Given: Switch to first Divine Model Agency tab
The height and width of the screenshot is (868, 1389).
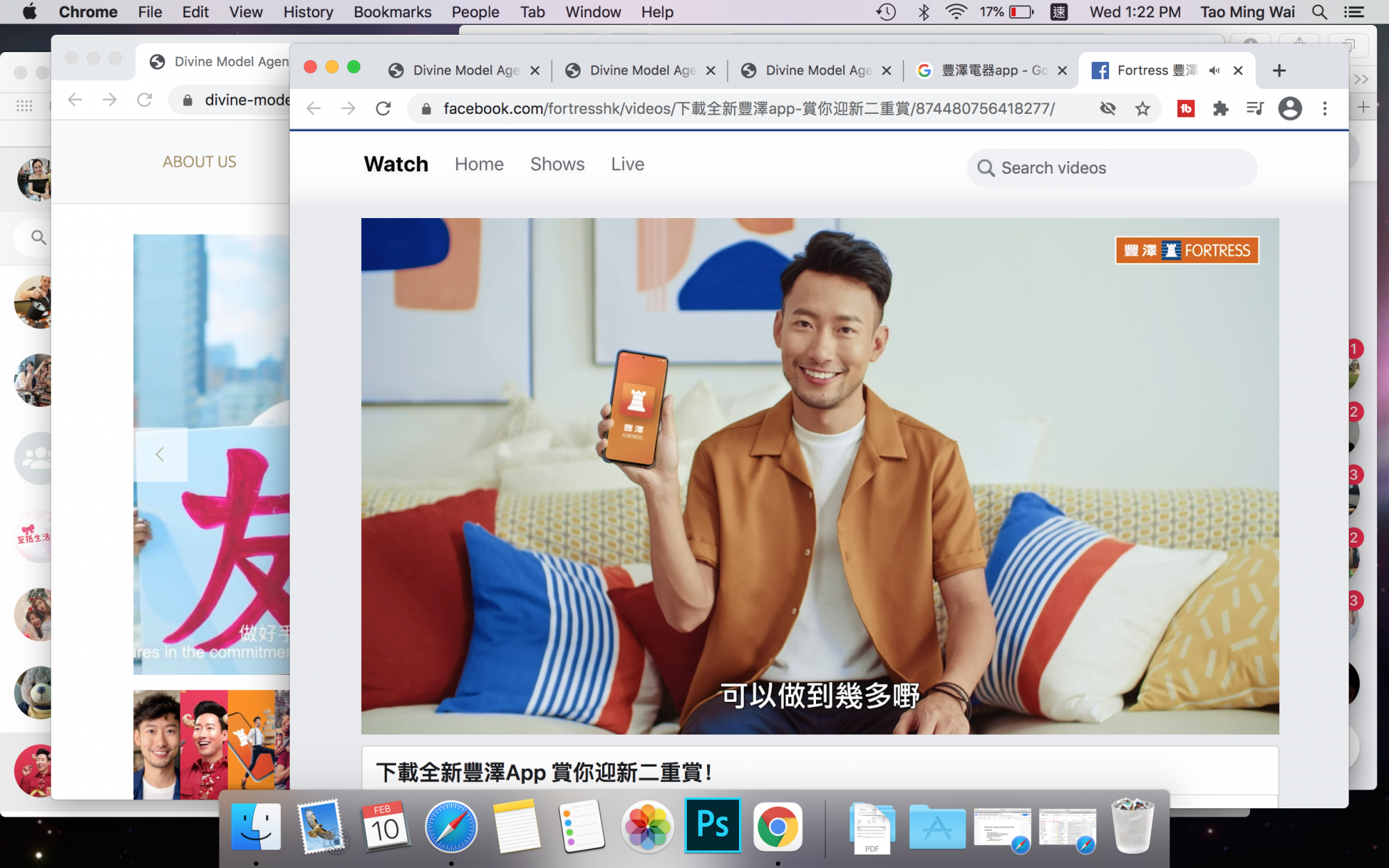Looking at the screenshot, I should (x=465, y=70).
